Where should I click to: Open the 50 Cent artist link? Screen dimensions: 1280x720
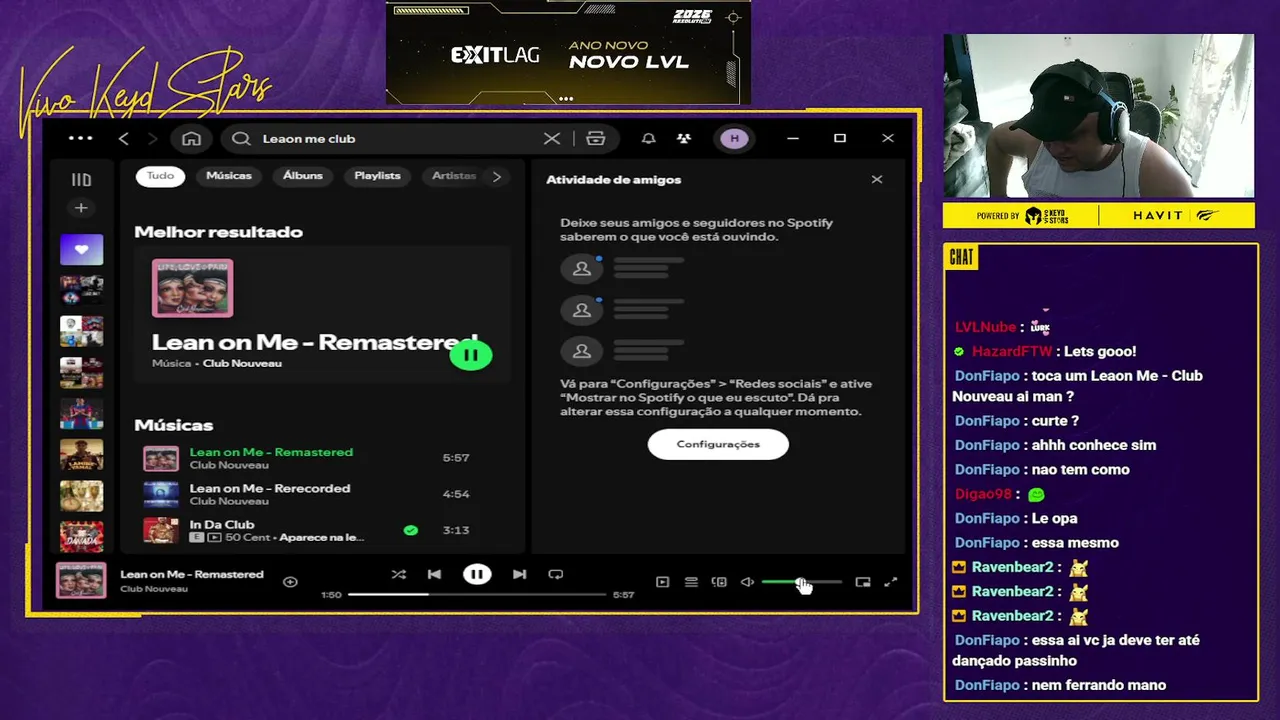(x=249, y=537)
